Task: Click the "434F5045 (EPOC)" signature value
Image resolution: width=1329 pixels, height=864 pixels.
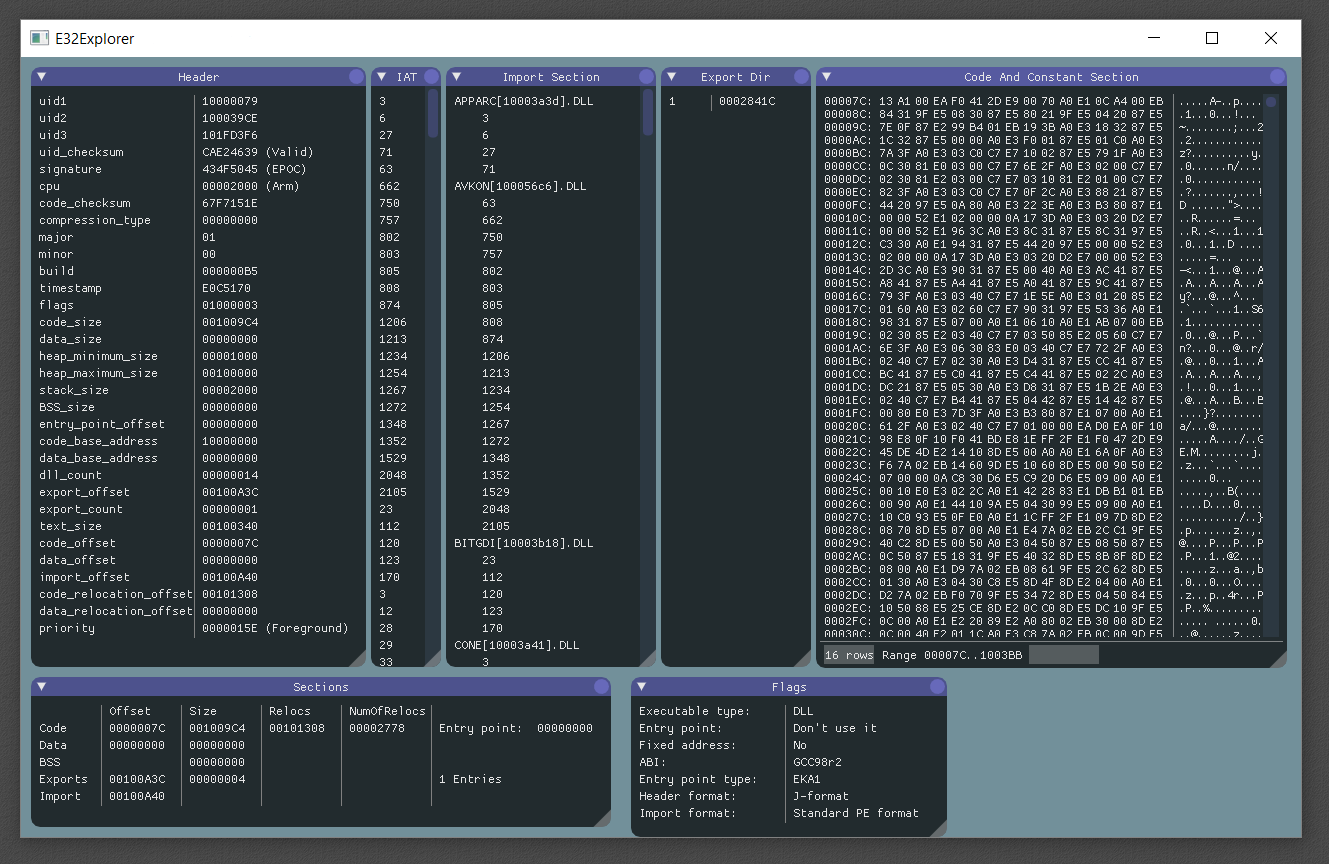Action: tap(254, 169)
